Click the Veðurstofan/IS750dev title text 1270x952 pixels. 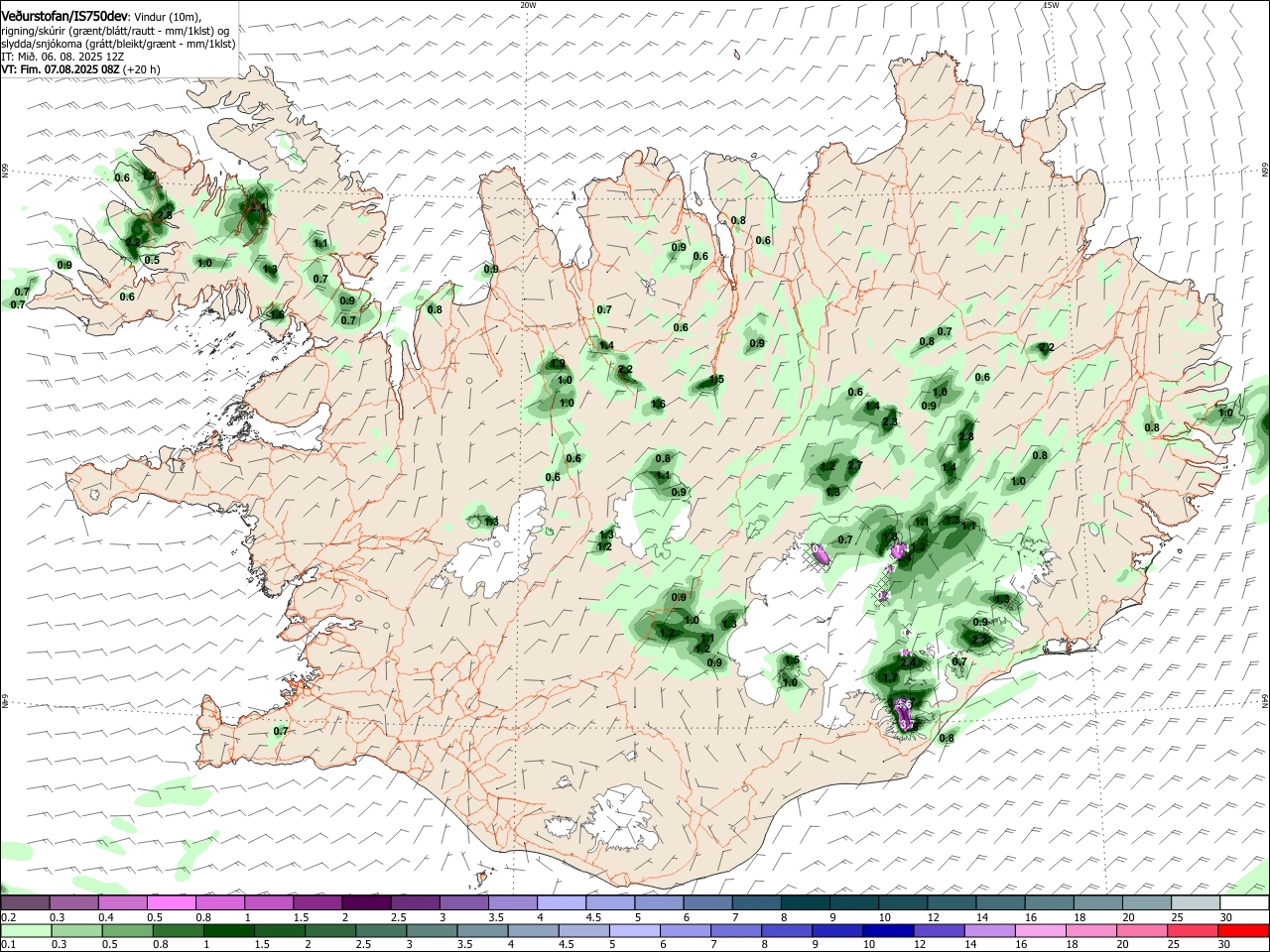tap(65, 16)
